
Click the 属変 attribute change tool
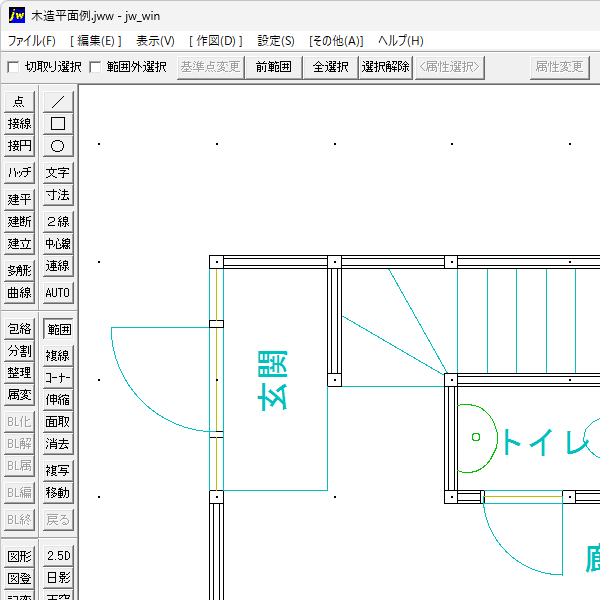point(19,395)
